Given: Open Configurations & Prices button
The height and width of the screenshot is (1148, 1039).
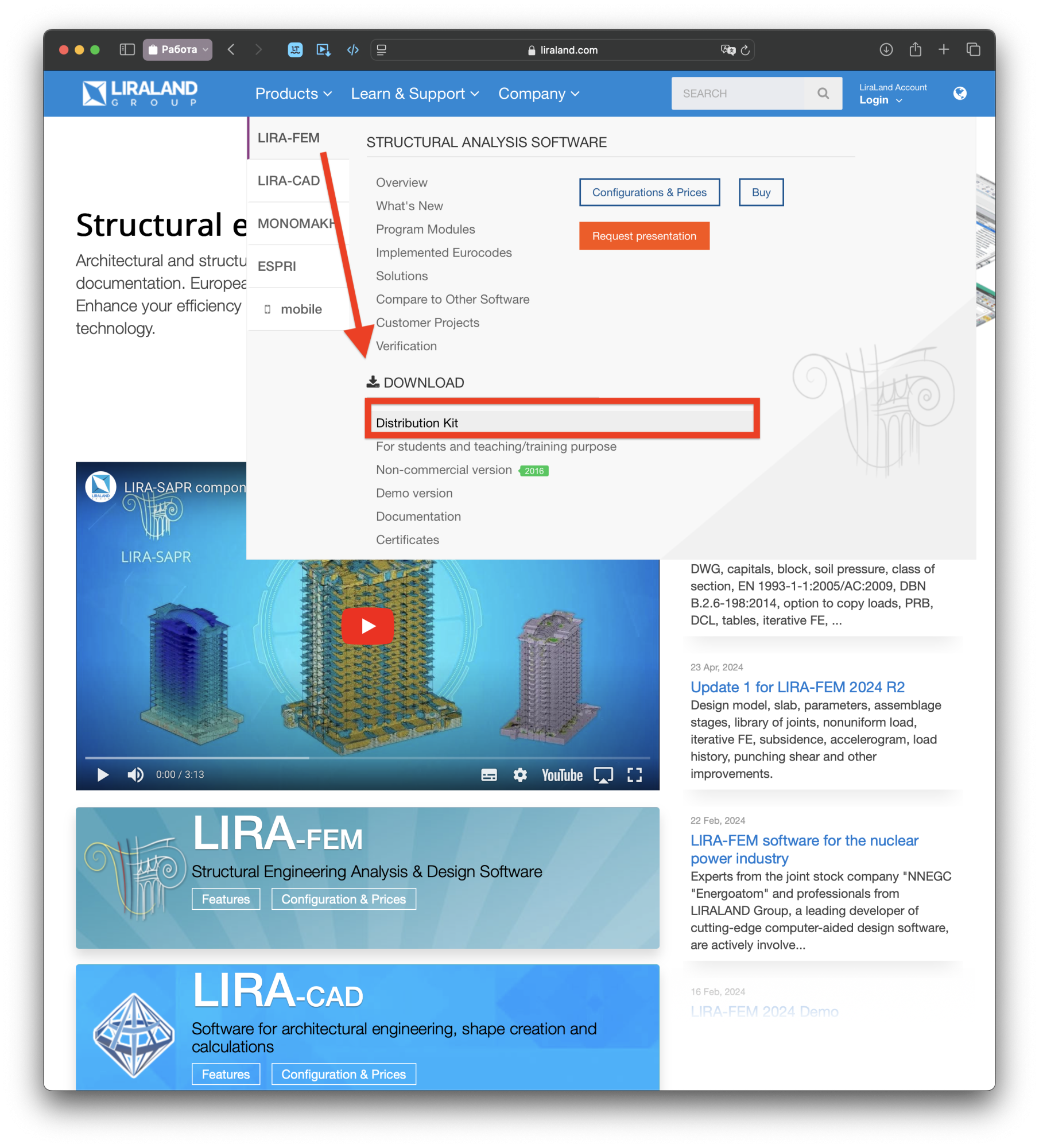Looking at the screenshot, I should tap(649, 192).
